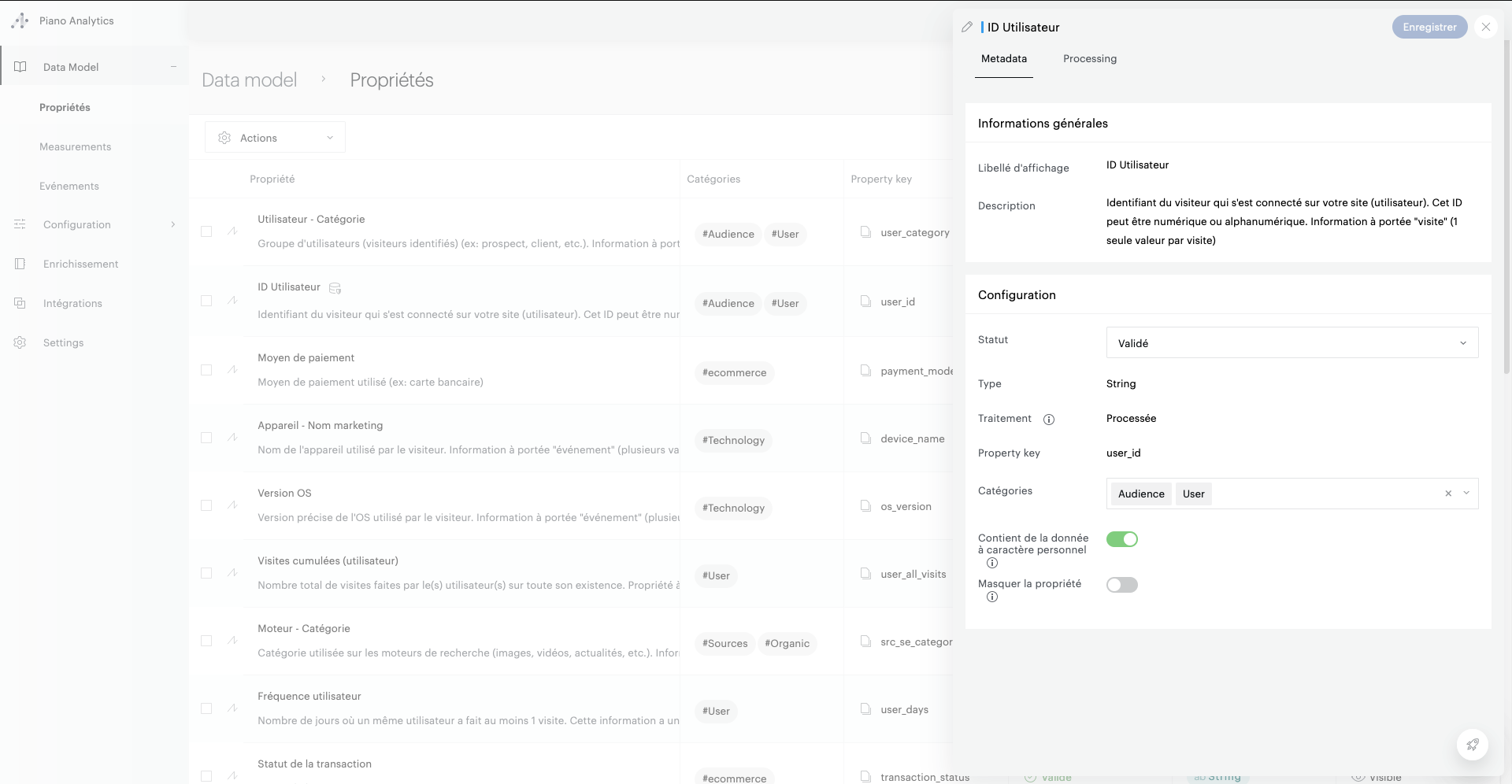The height and width of the screenshot is (784, 1512).
Task: Switch to the Processing tab
Action: (x=1089, y=58)
